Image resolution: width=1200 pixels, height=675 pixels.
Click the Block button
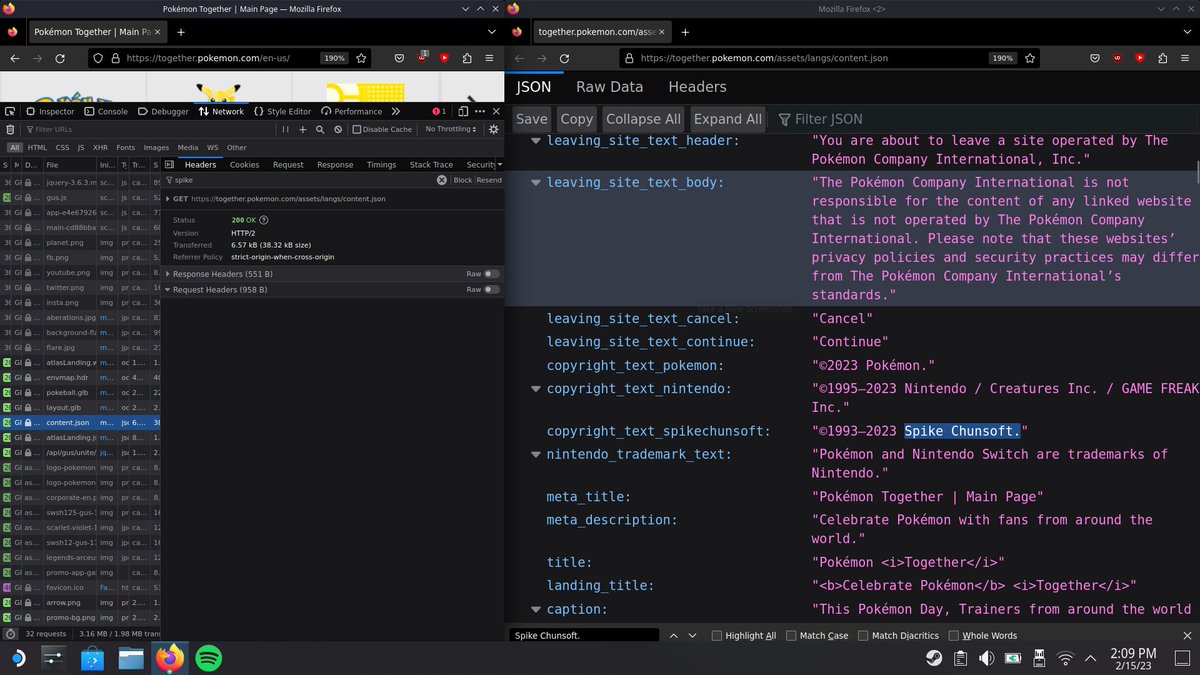point(462,180)
